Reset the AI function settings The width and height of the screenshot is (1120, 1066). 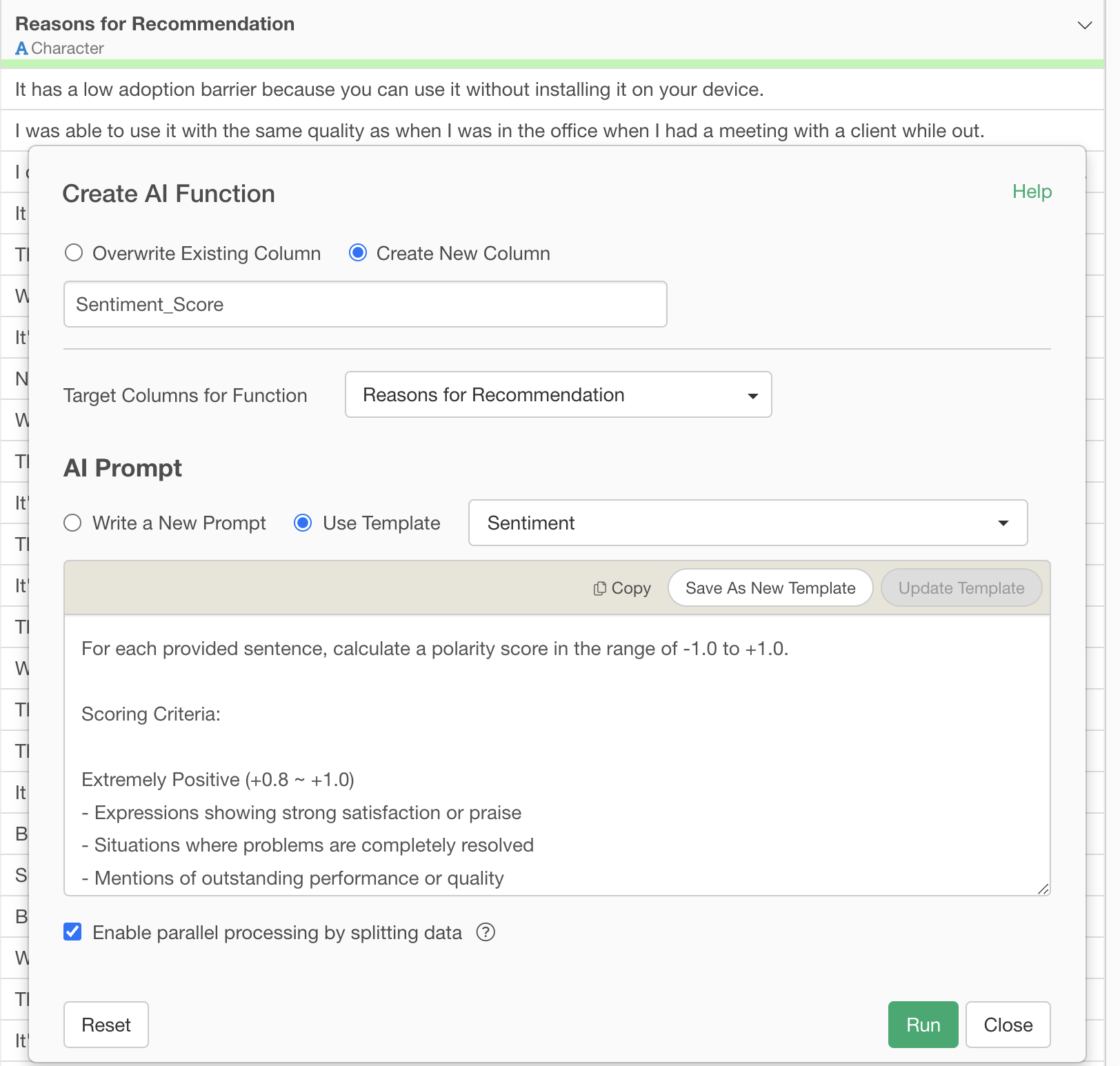pyautogui.click(x=106, y=1025)
